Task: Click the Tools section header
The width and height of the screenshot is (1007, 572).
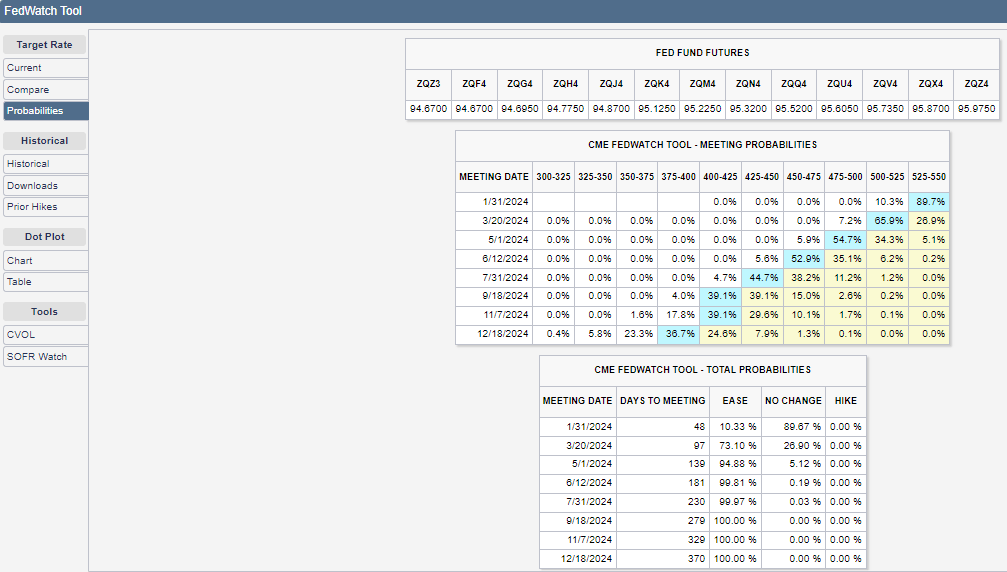Action: tap(44, 311)
